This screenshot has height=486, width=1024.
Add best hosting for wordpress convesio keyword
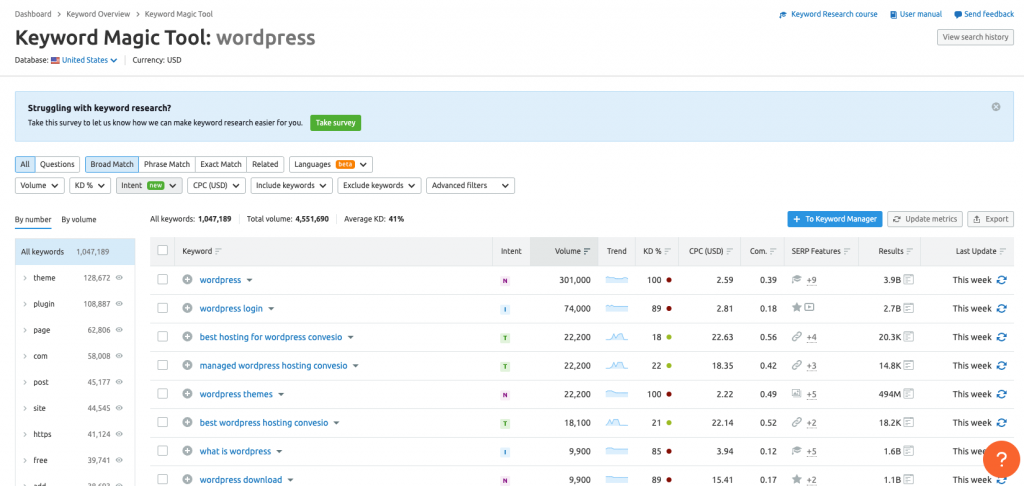[187, 337]
